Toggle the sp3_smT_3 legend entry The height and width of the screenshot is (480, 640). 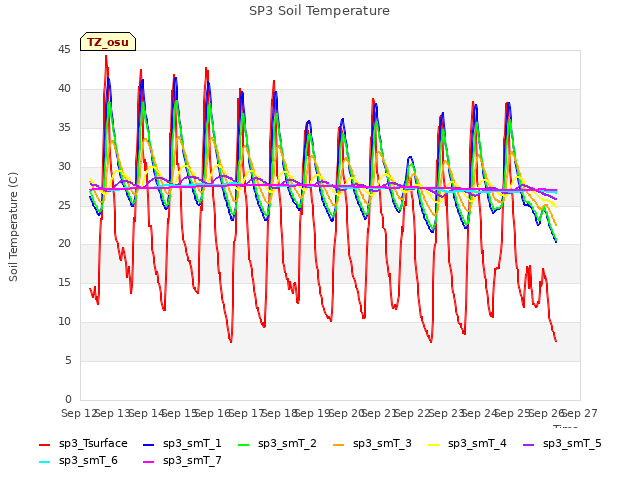[x=373, y=444]
